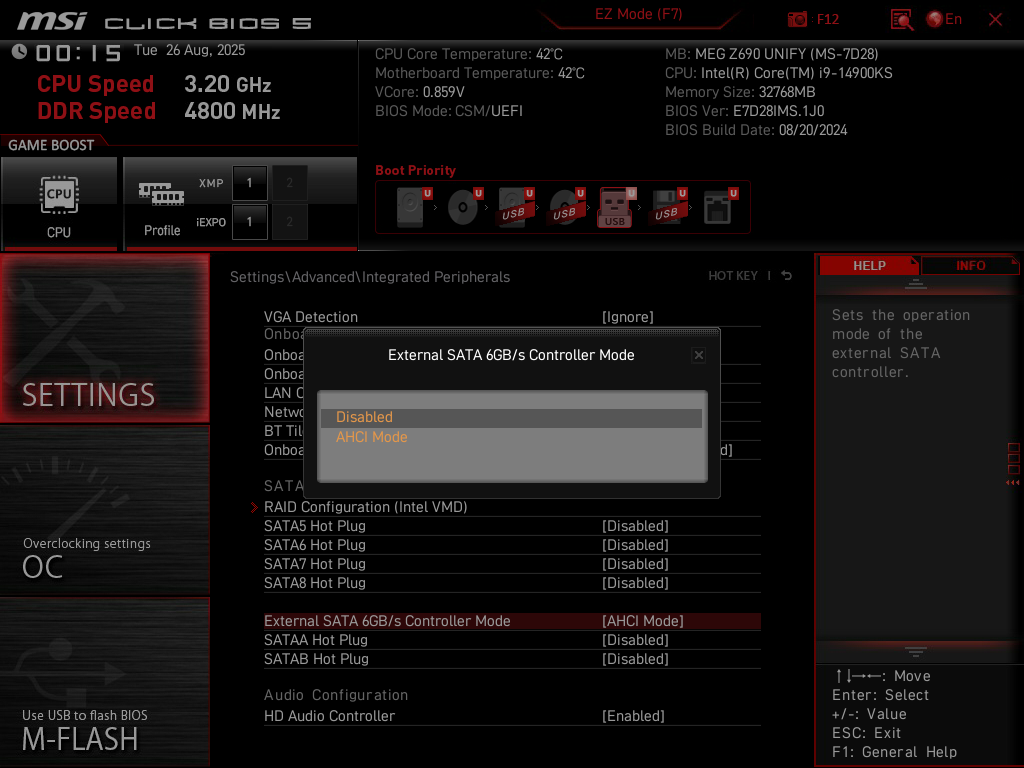Select the USB floppy boot device icon
The height and width of the screenshot is (768, 1024).
pos(668,207)
